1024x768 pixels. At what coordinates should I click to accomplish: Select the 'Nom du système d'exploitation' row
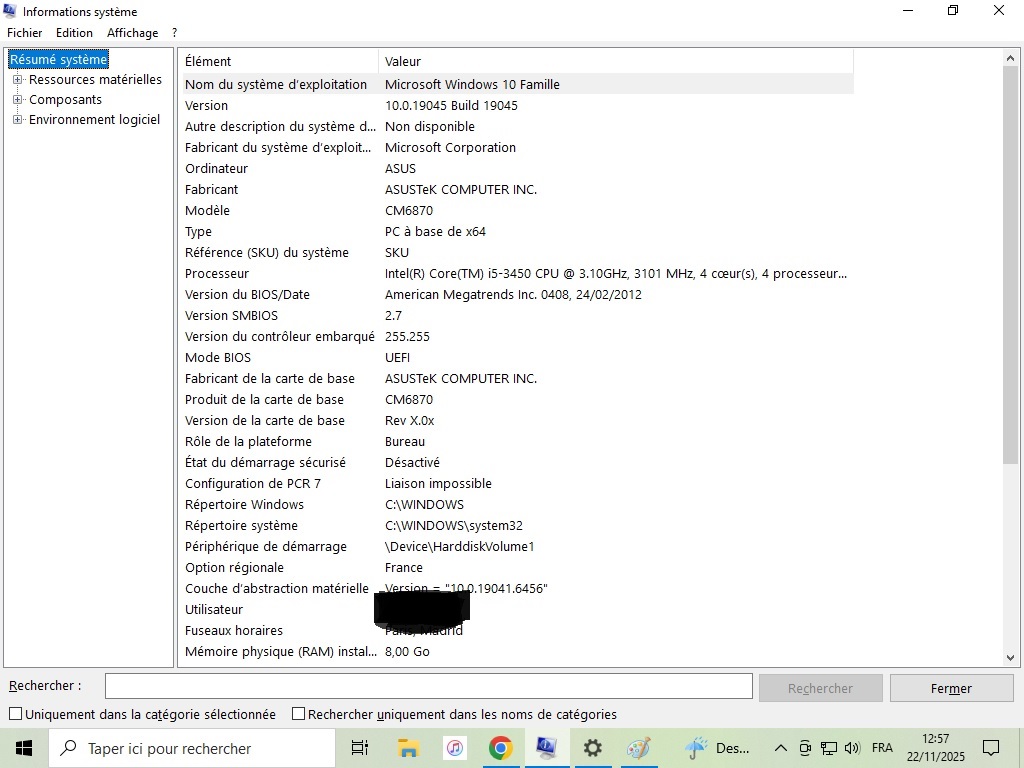click(x=518, y=84)
